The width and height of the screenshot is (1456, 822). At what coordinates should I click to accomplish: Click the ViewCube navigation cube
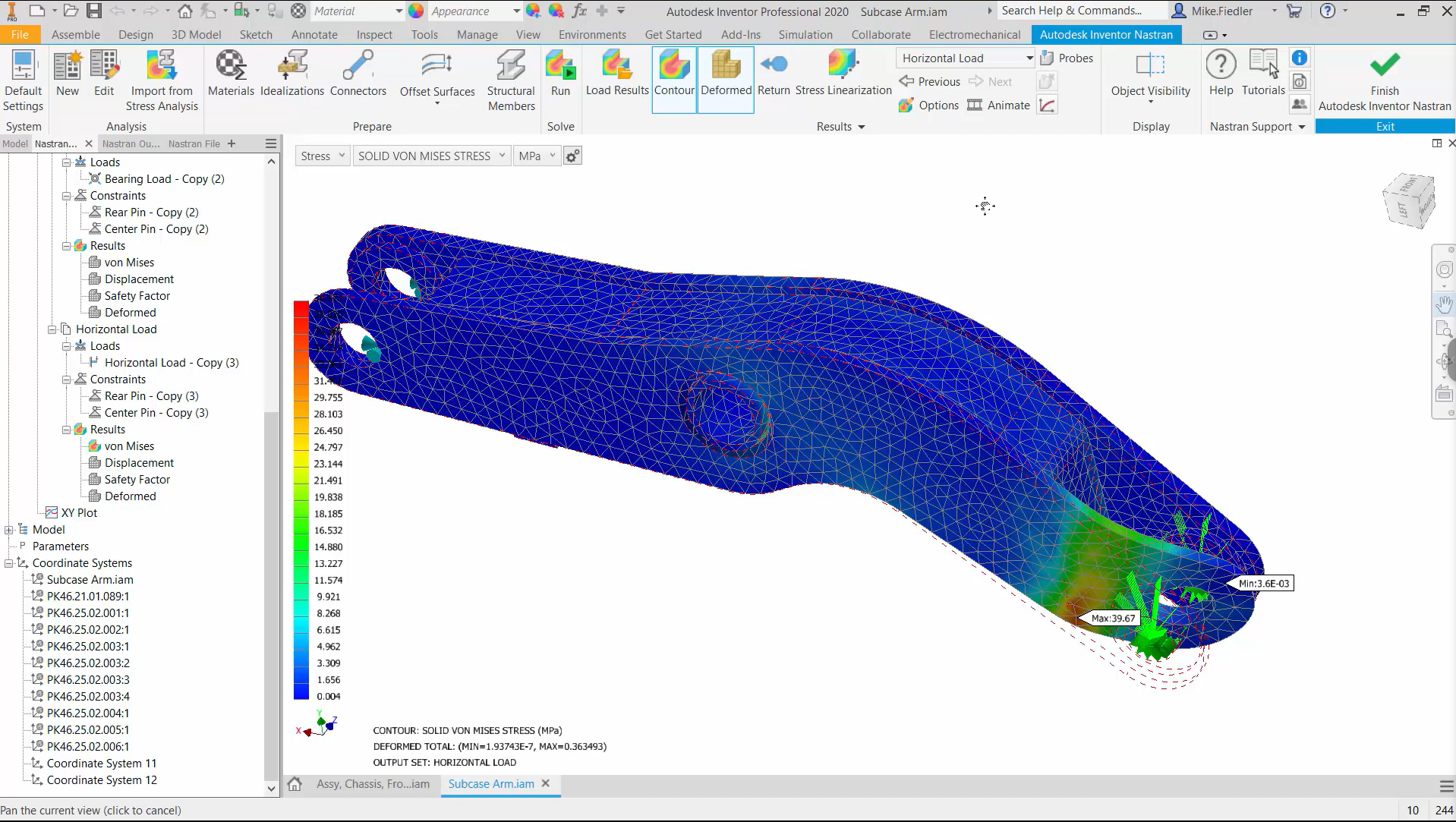(1410, 201)
